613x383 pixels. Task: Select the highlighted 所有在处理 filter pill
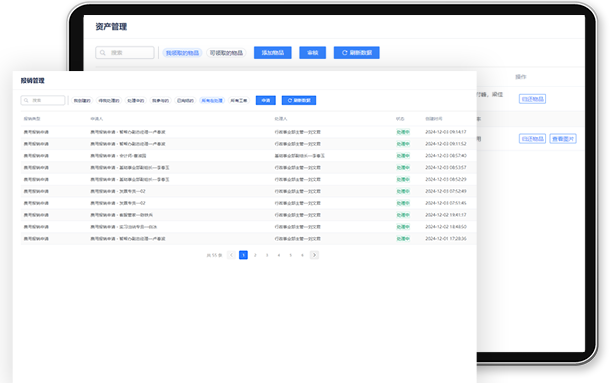[212, 101]
